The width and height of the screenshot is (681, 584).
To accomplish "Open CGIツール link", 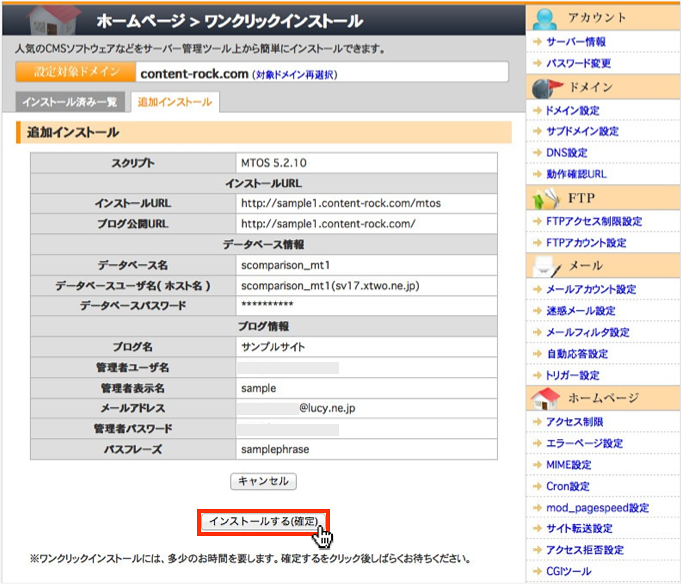I will point(569,571).
